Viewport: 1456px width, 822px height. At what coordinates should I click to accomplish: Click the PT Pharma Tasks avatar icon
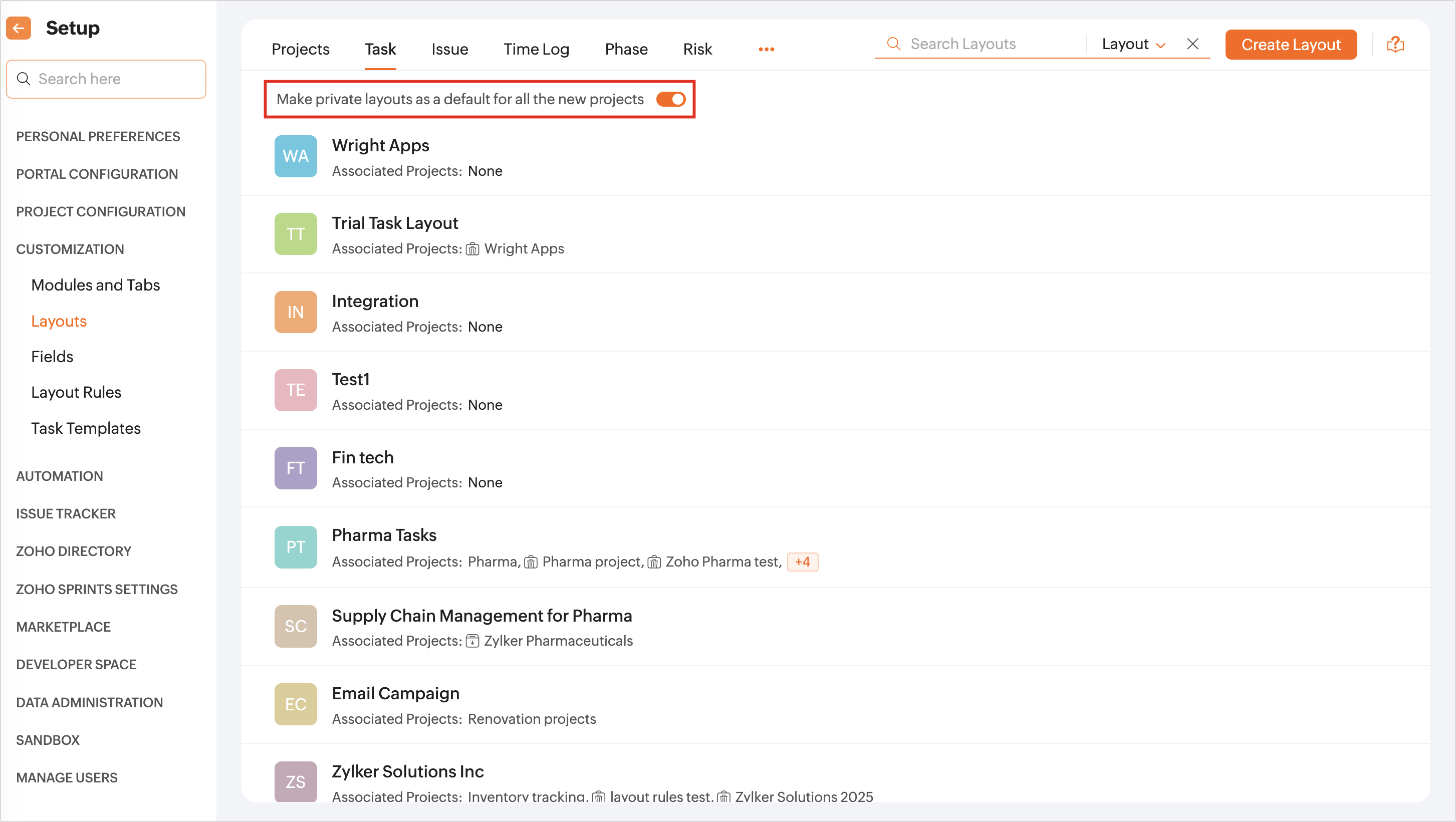tap(295, 546)
